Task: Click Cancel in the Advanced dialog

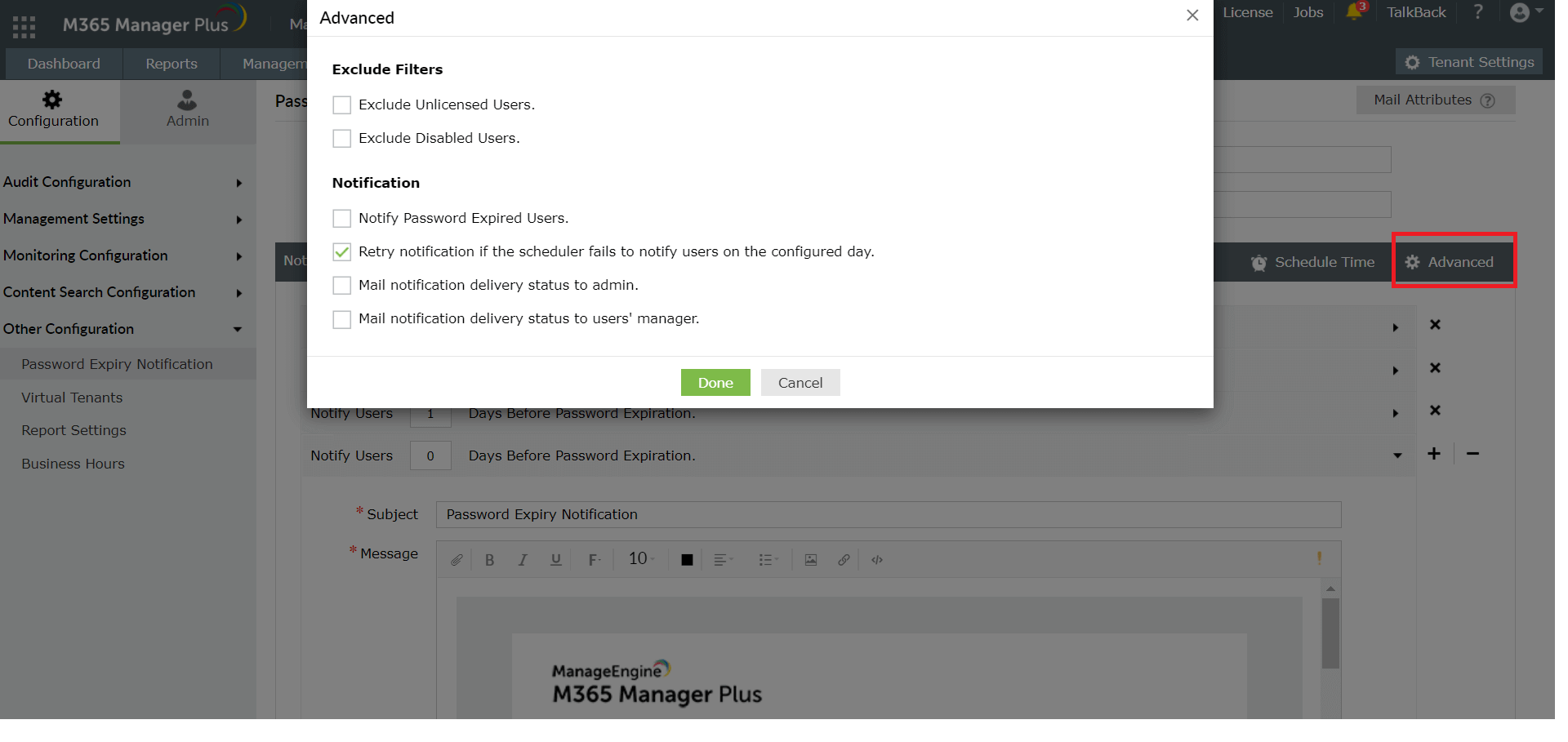Action: click(x=800, y=383)
